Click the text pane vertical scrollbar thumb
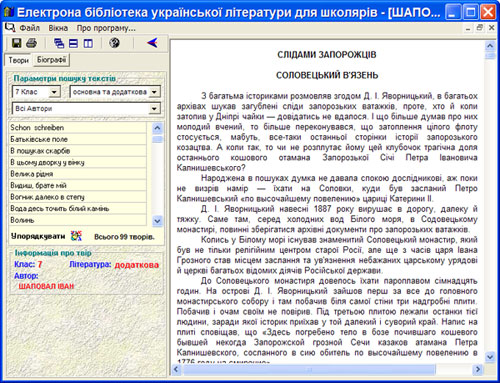The image size is (500, 383). [490, 55]
